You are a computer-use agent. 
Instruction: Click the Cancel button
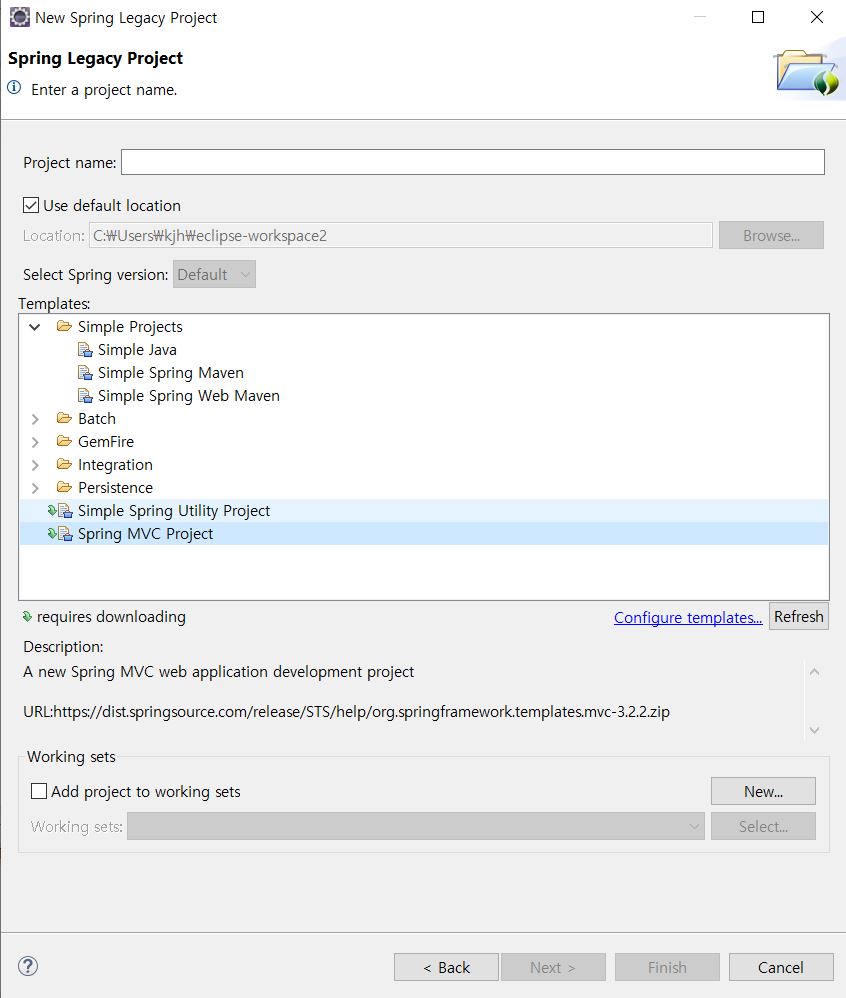[x=781, y=967]
